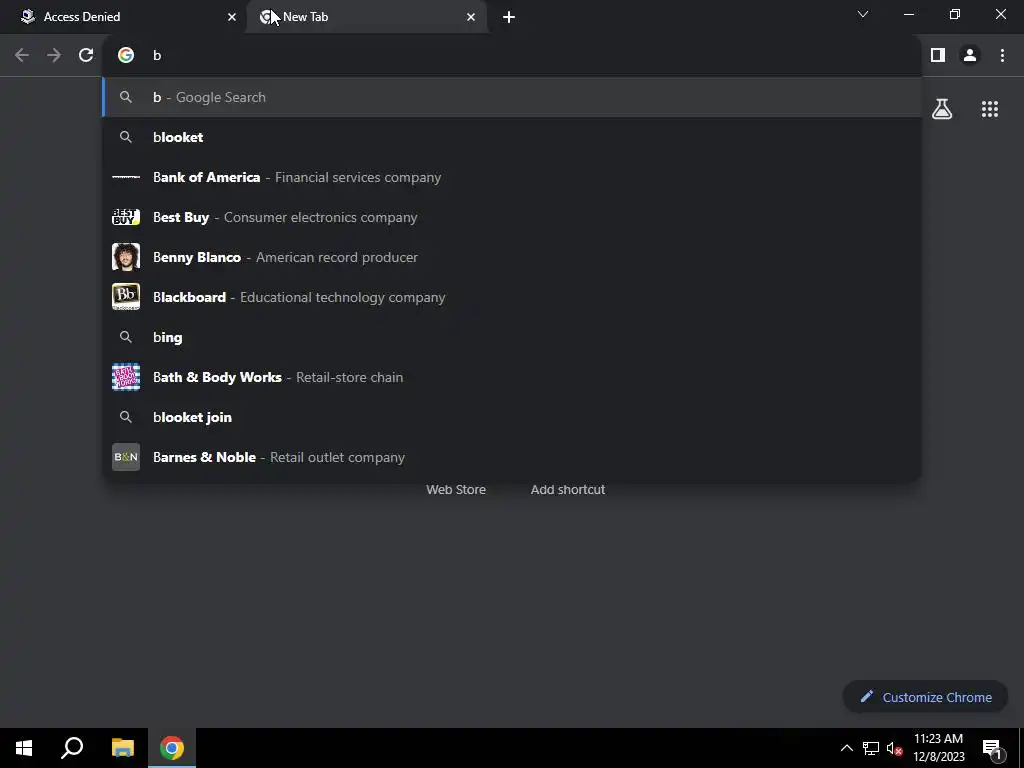The height and width of the screenshot is (768, 1024).
Task: Click the magnifier icon beside 'blooket join'
Action: [x=126, y=417]
